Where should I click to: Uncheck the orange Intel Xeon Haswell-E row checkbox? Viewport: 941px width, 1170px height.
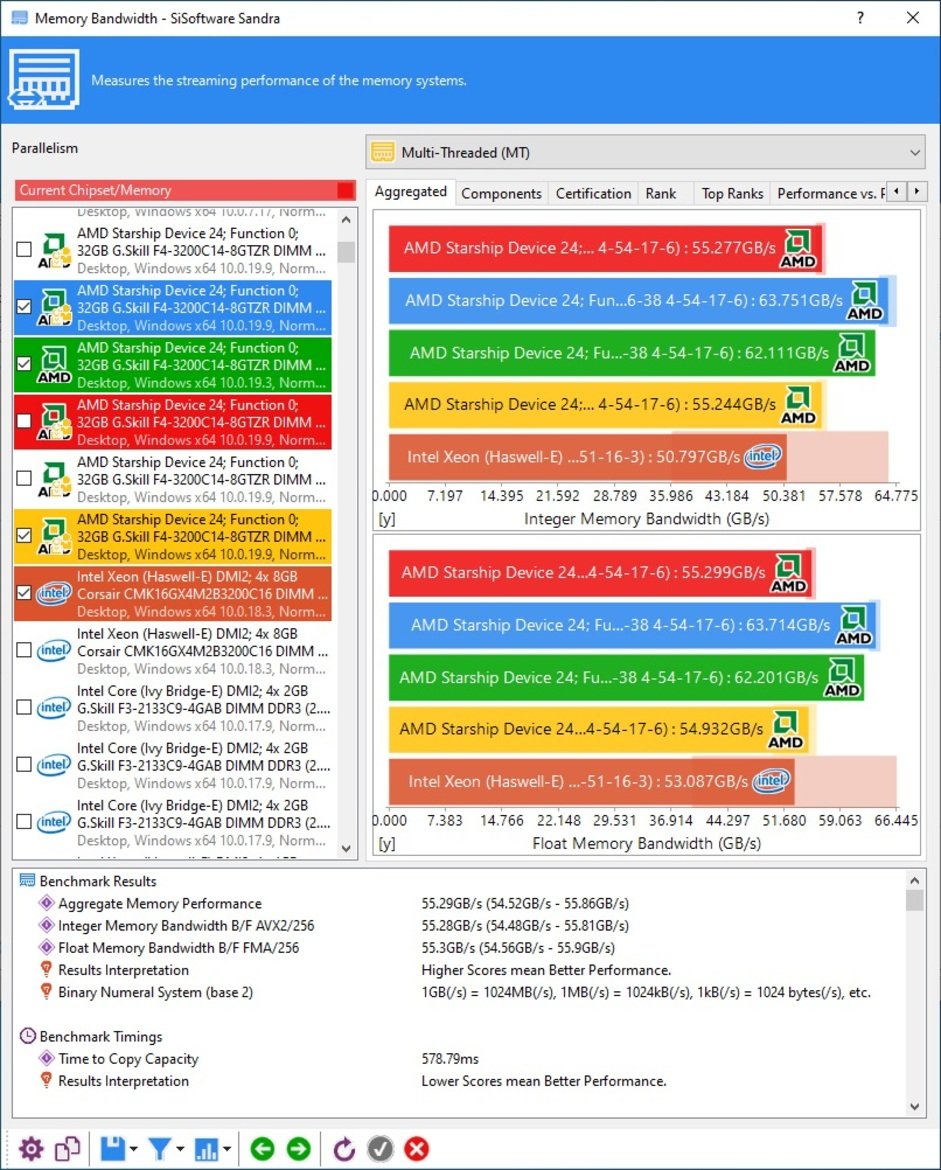pos(24,593)
